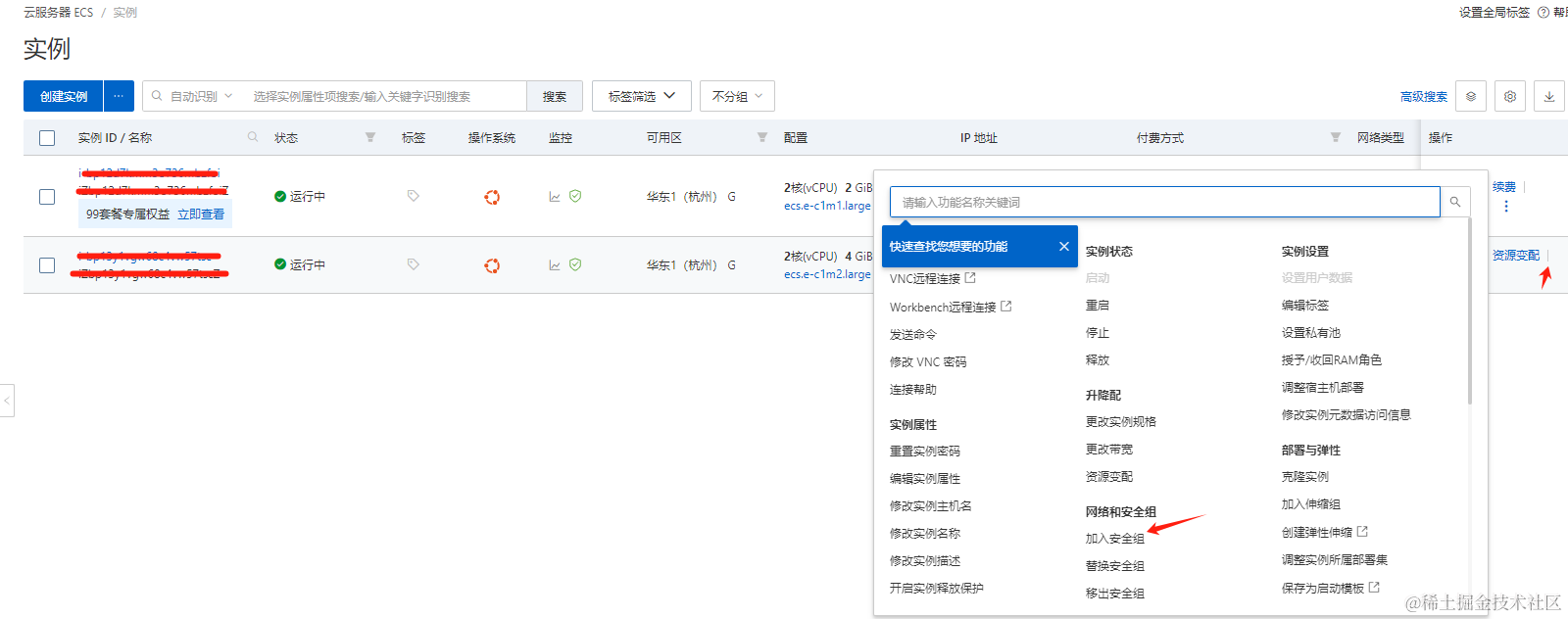Viewport: 1568px width, 619px height.
Task: Open the monitoring chart icon for ecs.e-c1m1.large
Action: [555, 197]
